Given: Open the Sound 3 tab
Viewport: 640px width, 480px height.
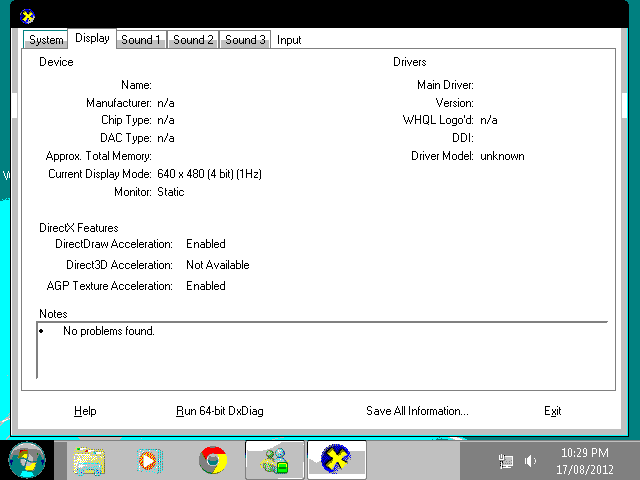Looking at the screenshot, I should click(x=245, y=40).
